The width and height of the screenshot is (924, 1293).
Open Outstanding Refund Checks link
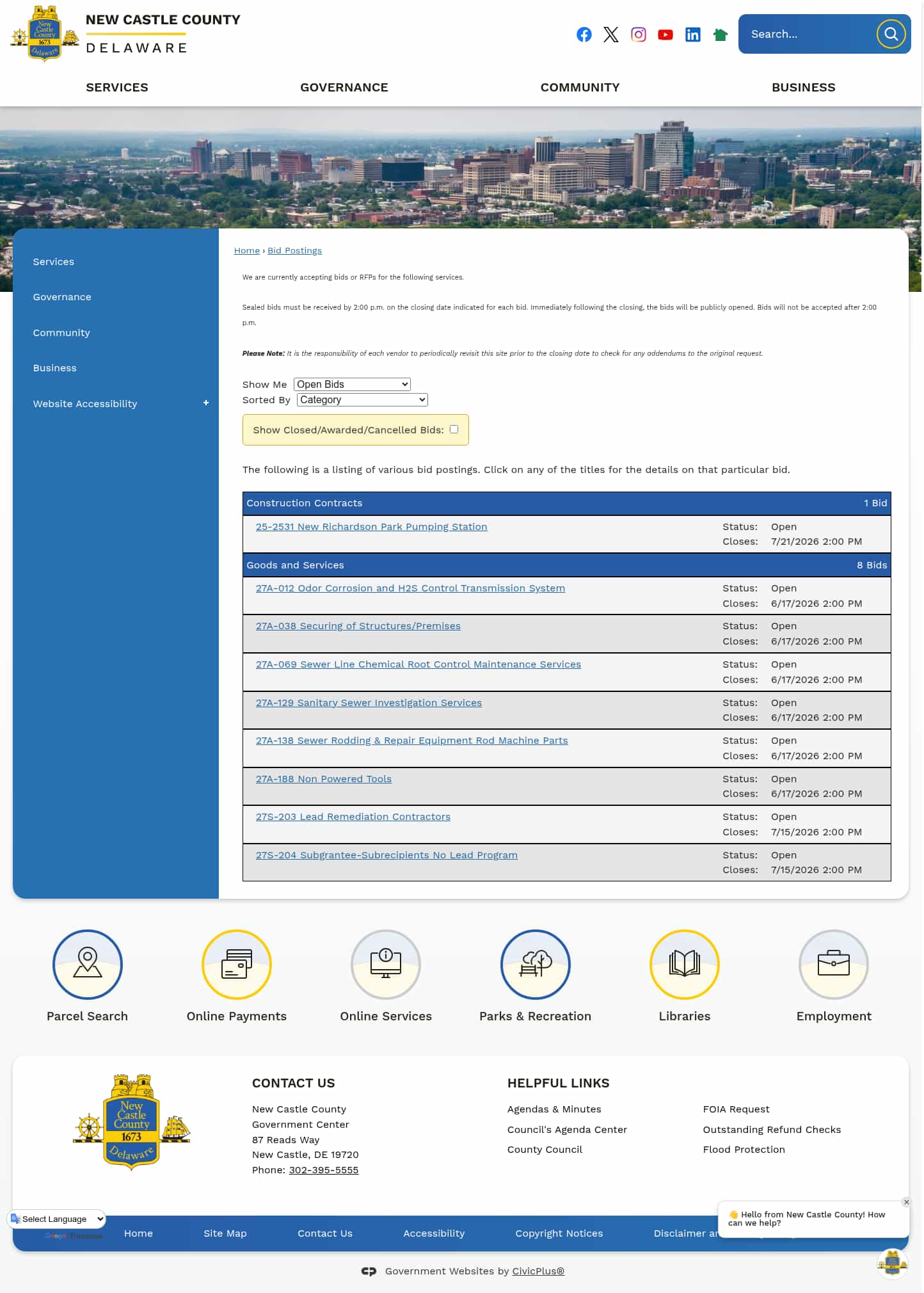pyautogui.click(x=772, y=1130)
